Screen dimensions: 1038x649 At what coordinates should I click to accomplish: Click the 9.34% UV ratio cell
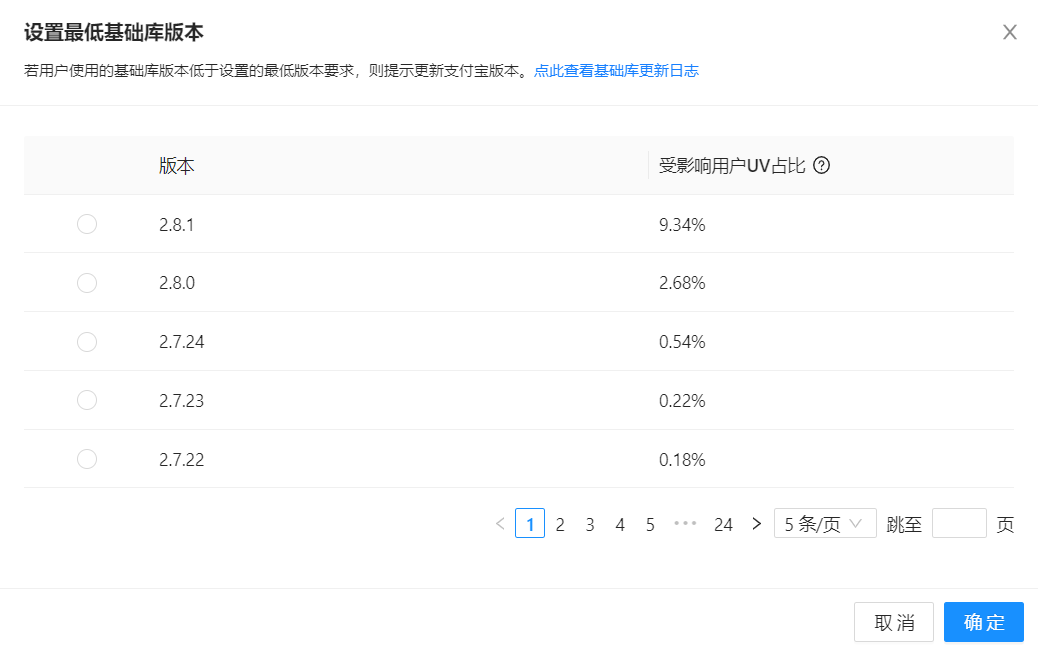tap(682, 225)
